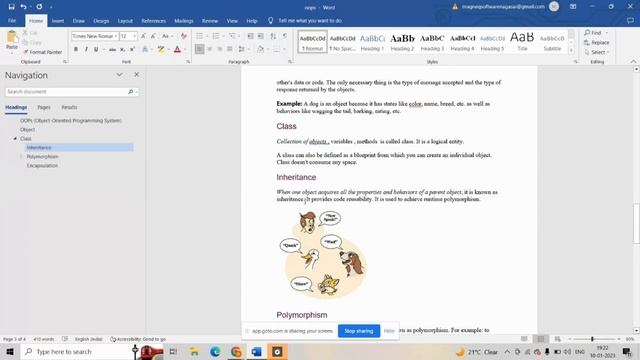The image size is (640, 360).
Task: Apply the red font color
Action: 177,49
